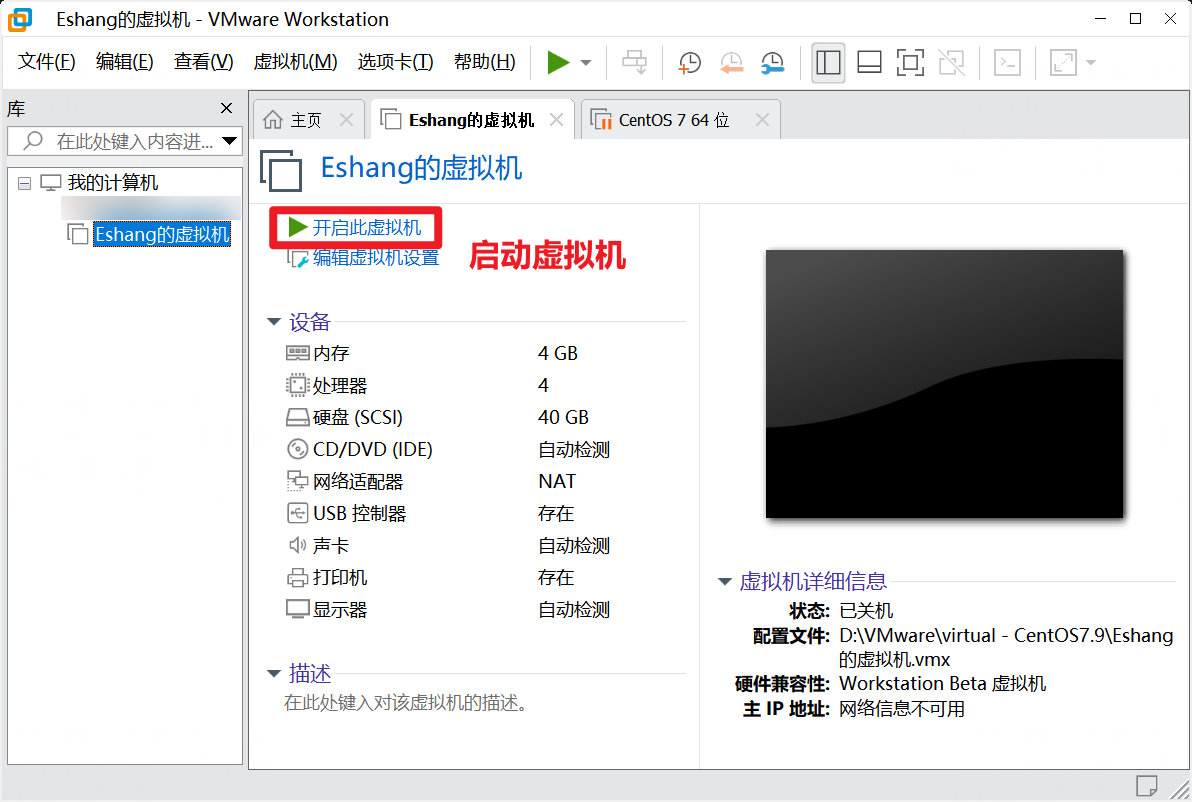Close the 库 library panel
1192x802 pixels.
(227, 108)
